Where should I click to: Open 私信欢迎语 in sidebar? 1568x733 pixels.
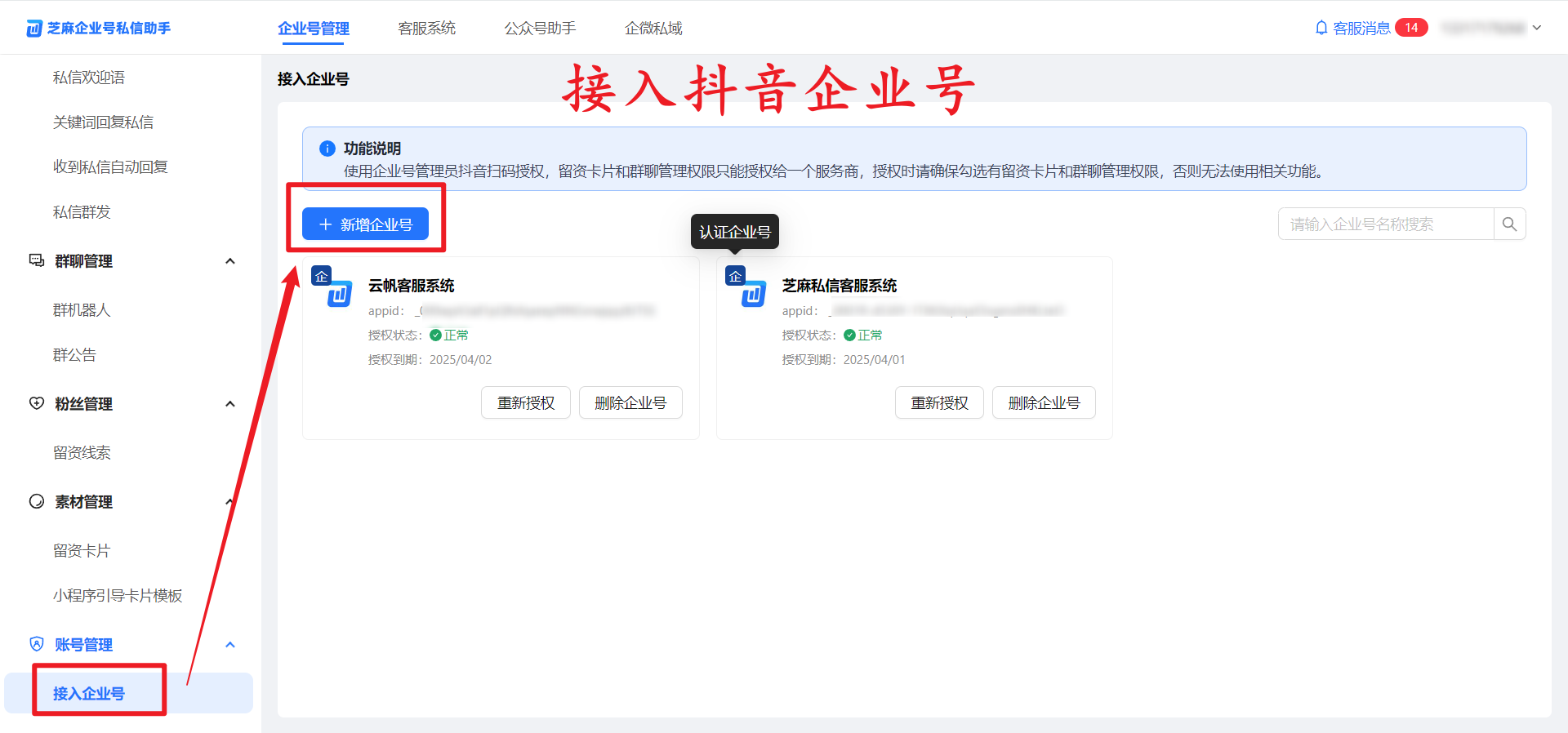pos(89,78)
